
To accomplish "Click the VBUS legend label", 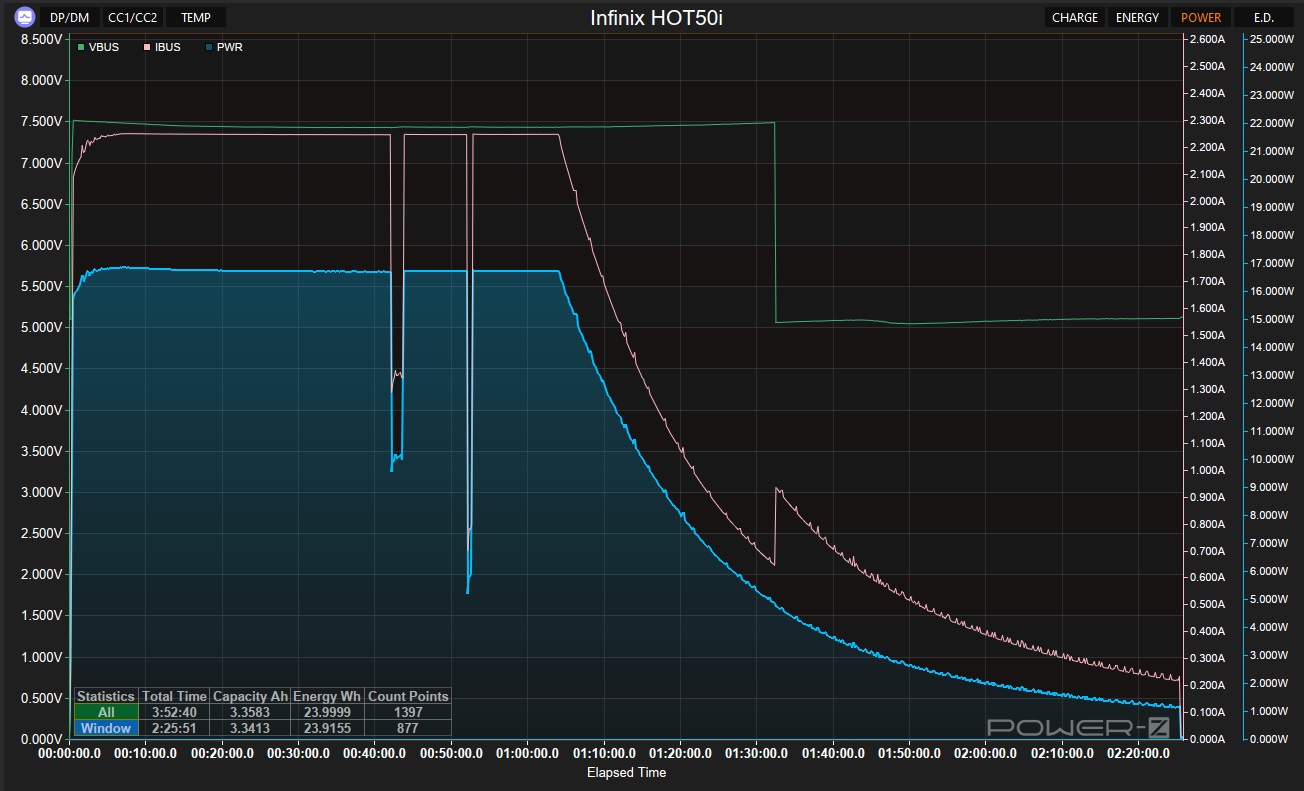I will pos(103,47).
